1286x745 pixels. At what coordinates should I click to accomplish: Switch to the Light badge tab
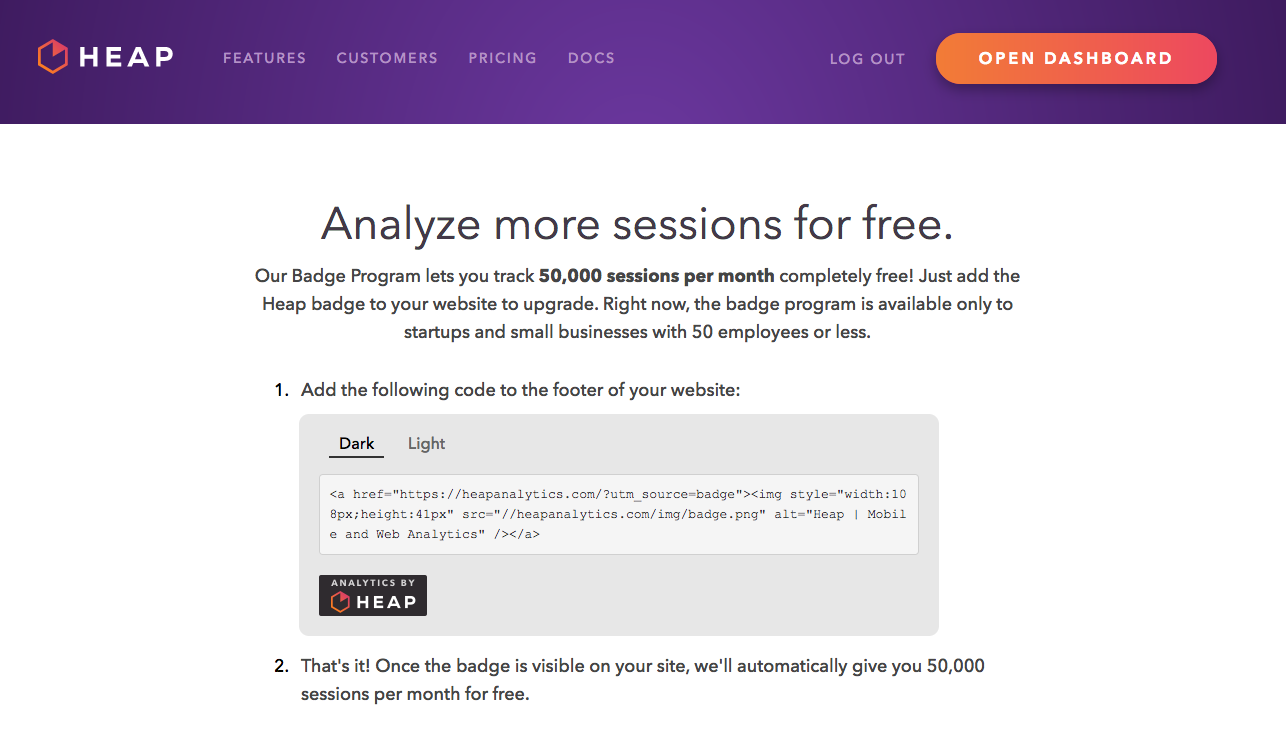coord(427,444)
